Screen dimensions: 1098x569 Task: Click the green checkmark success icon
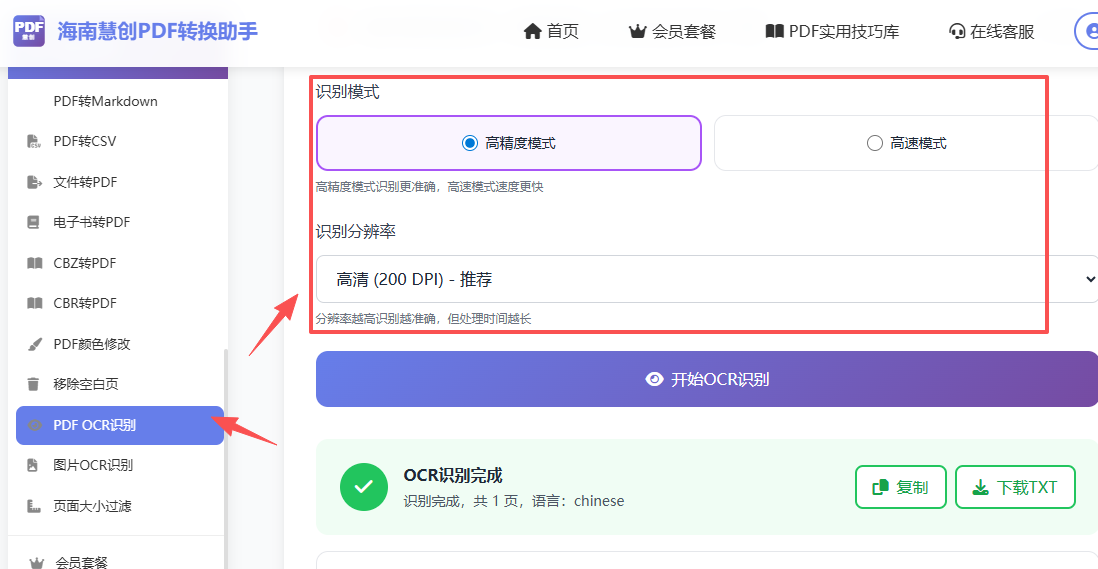363,487
